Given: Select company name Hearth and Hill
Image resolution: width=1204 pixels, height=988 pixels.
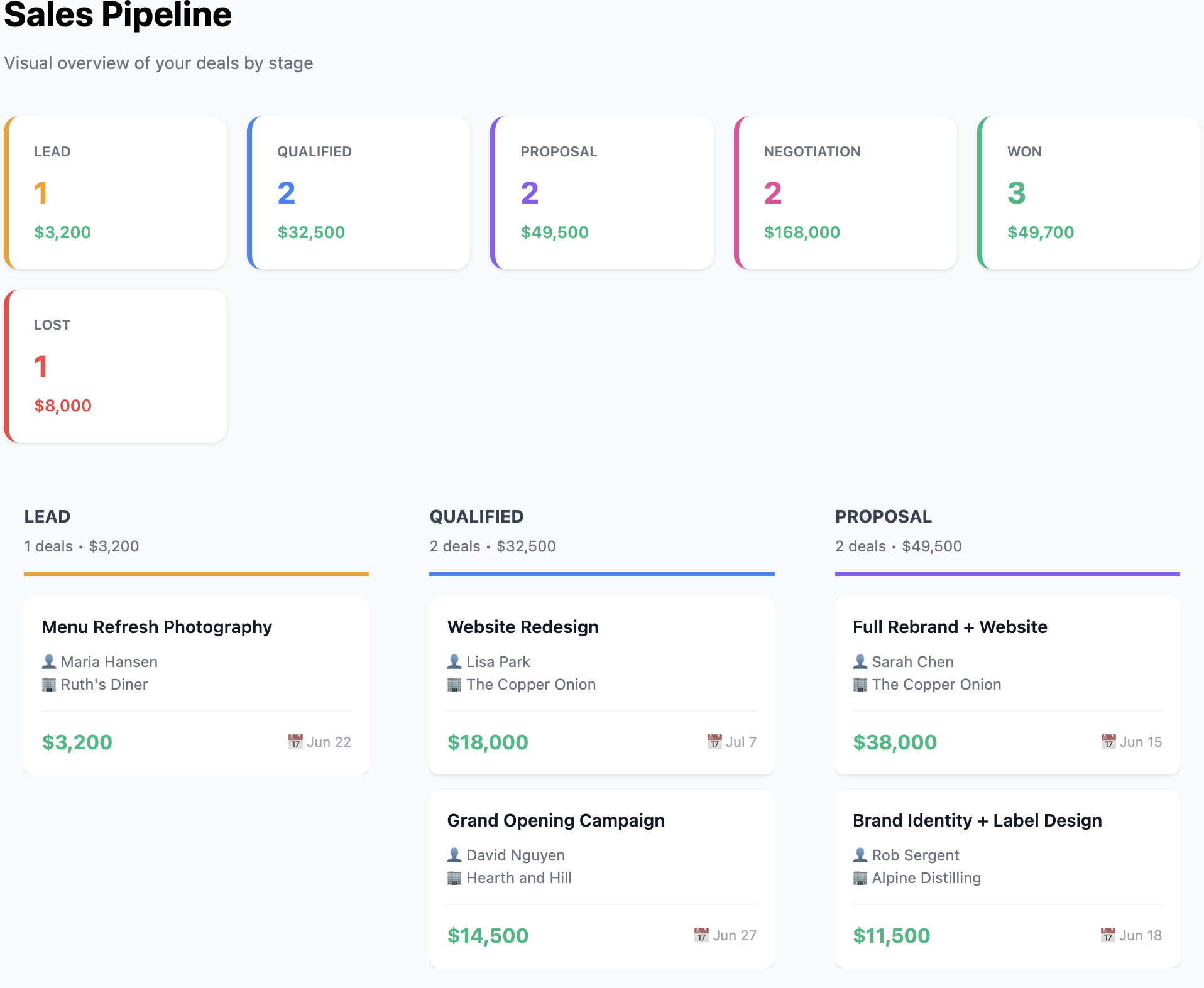Looking at the screenshot, I should [x=519, y=877].
